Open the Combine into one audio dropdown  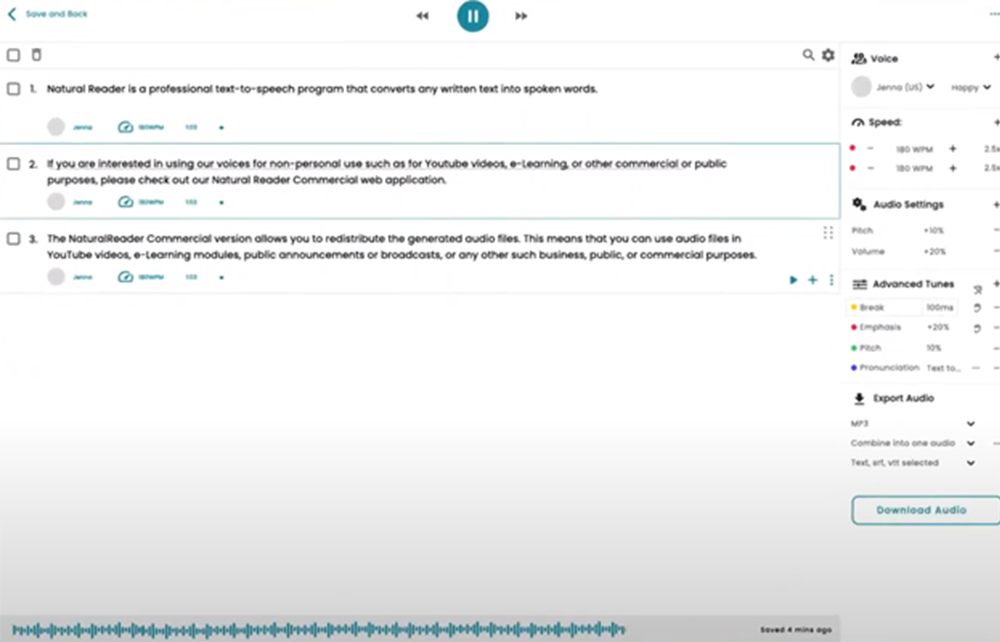tap(913, 443)
